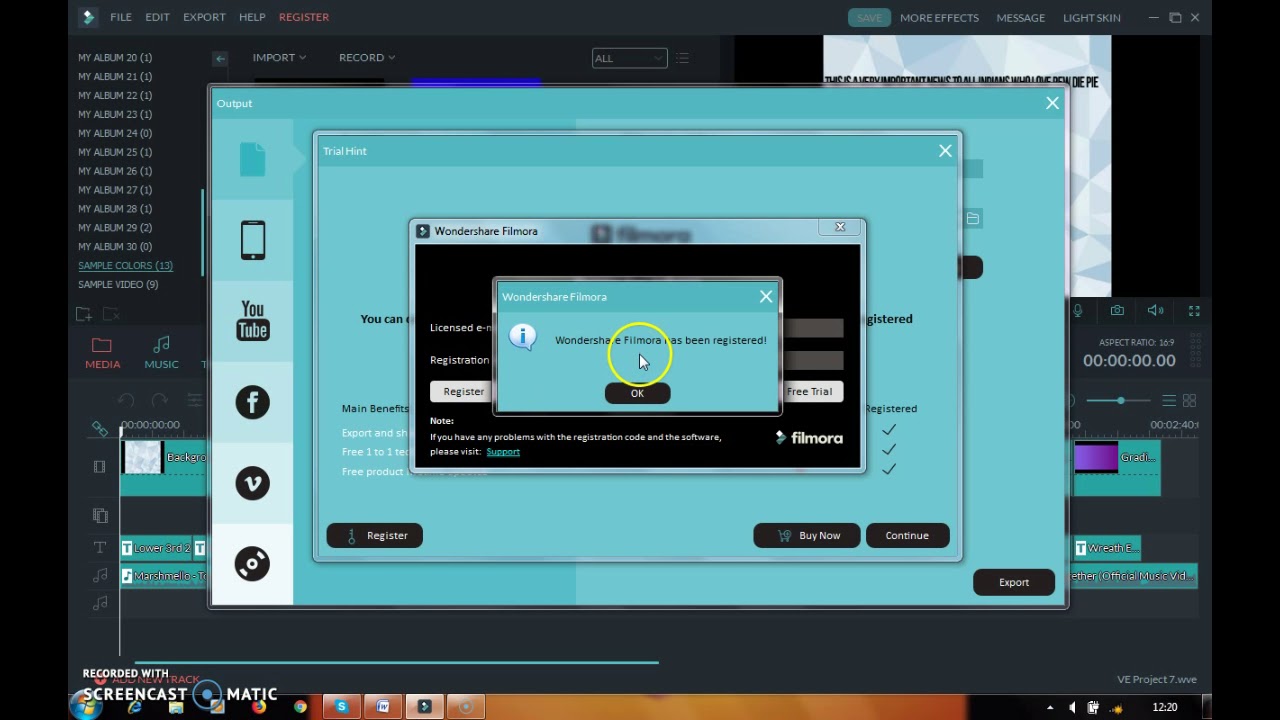Click the back arrow in media library
The image size is (1280, 720).
(220, 59)
